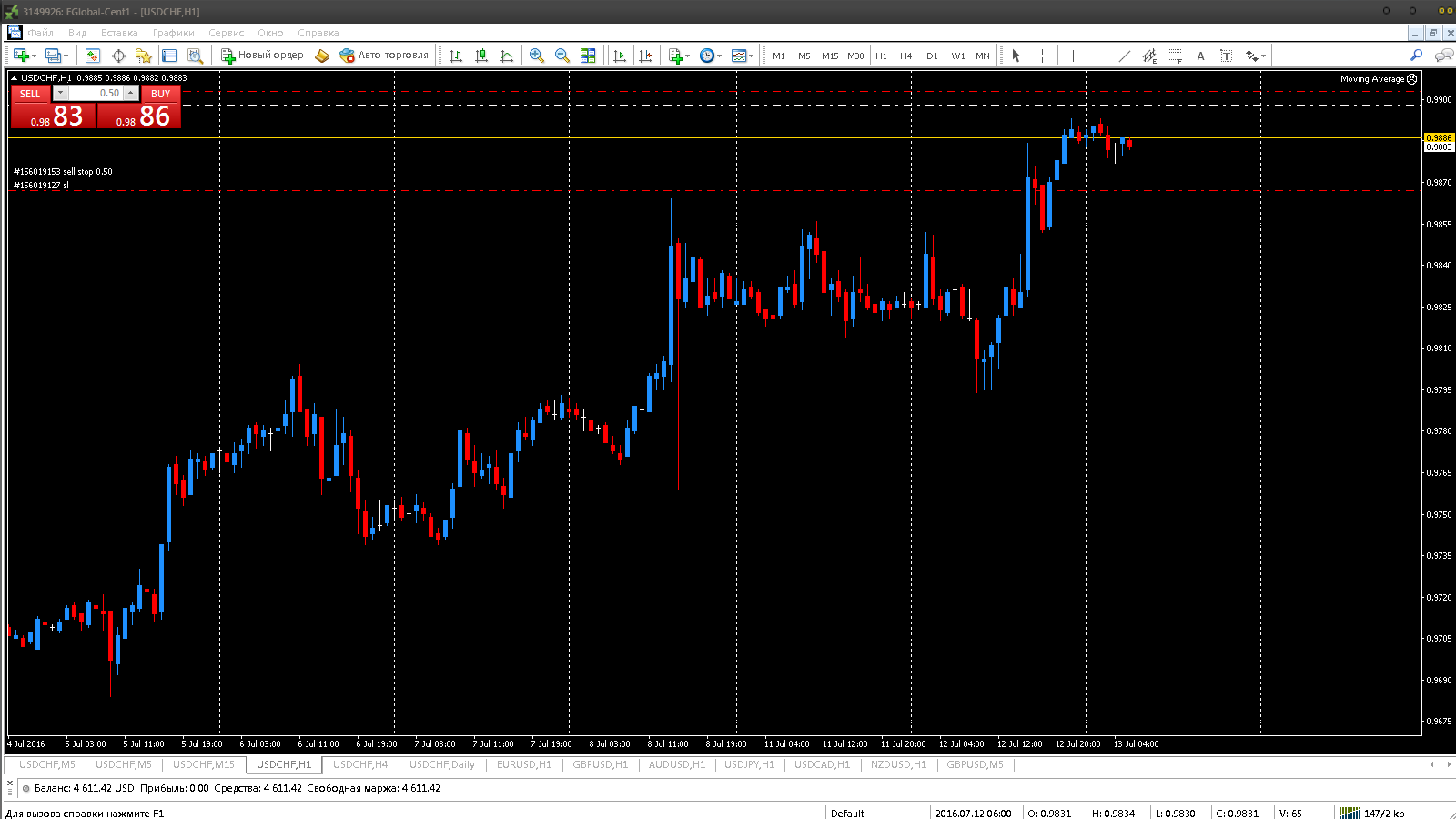Select the text label tool

1227,56
